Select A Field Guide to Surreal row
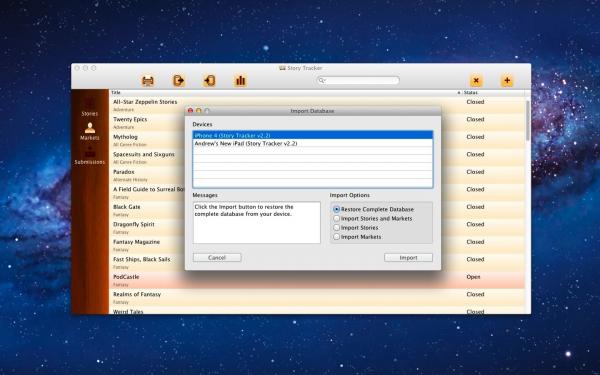The image size is (600, 375). point(317,193)
